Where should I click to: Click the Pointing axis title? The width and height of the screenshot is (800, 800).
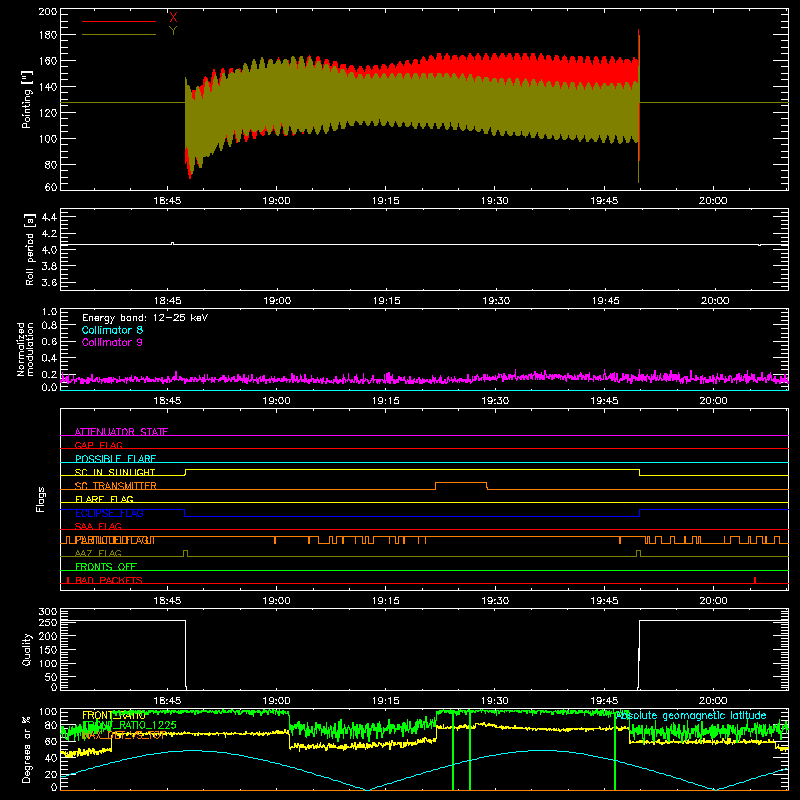point(27,99)
